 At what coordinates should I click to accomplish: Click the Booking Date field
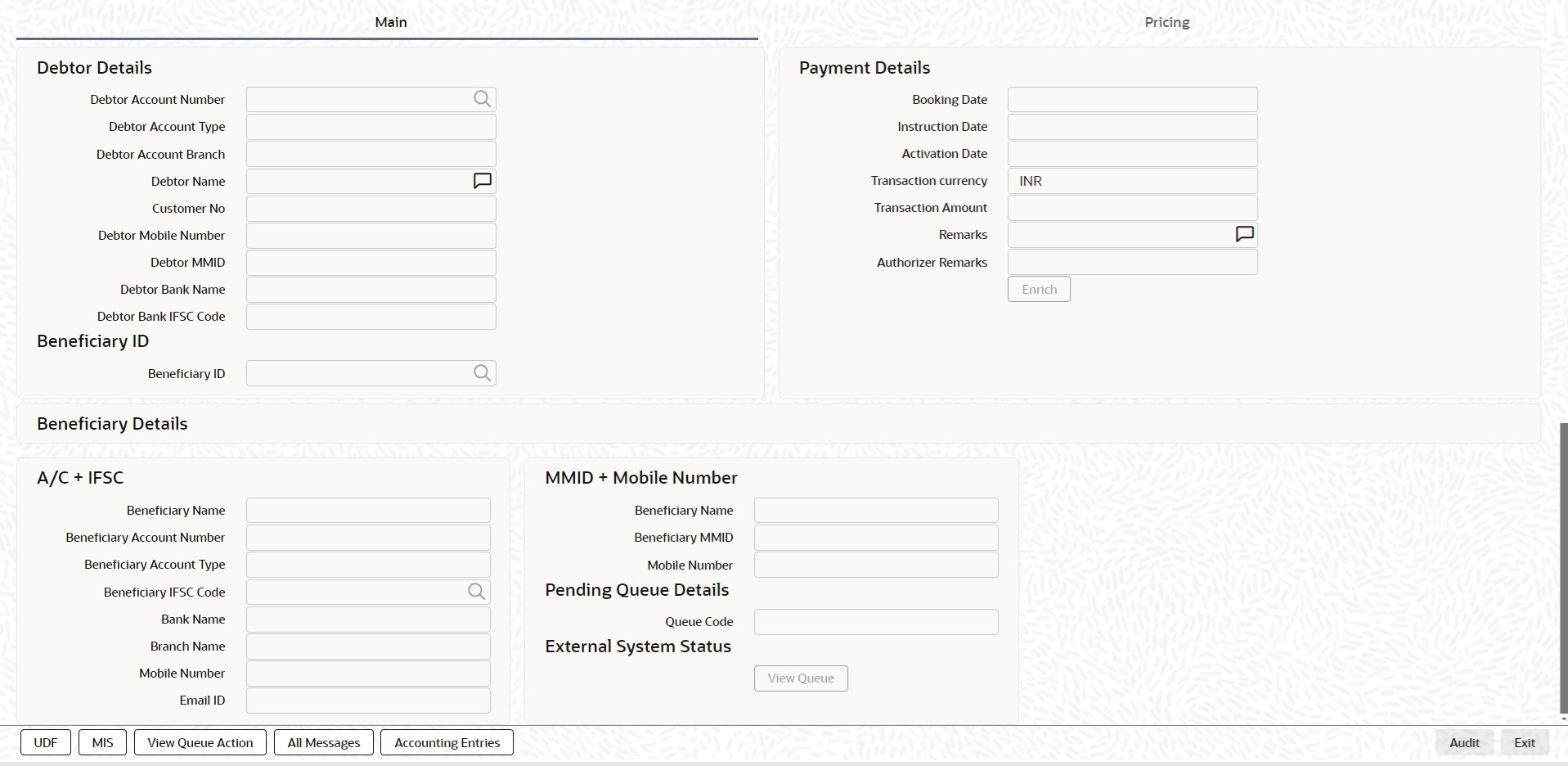click(1133, 100)
